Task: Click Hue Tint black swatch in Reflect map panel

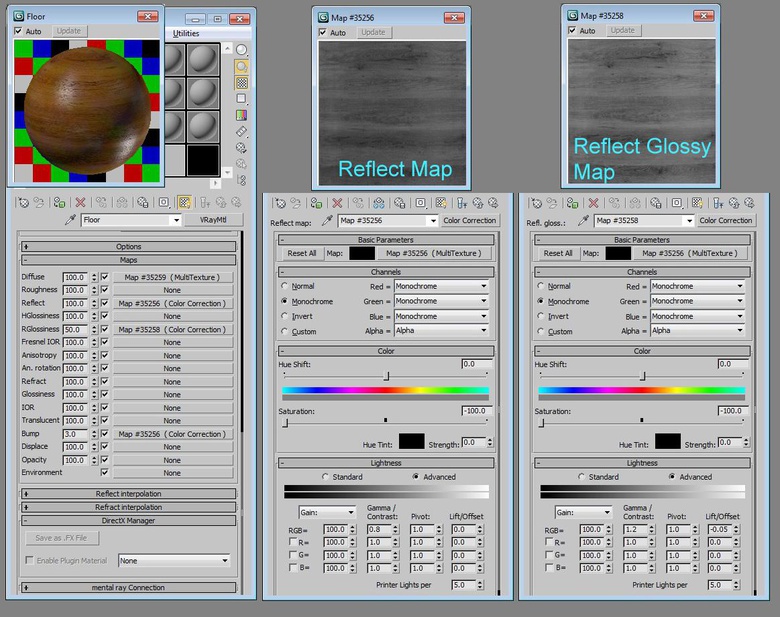Action: click(x=412, y=441)
